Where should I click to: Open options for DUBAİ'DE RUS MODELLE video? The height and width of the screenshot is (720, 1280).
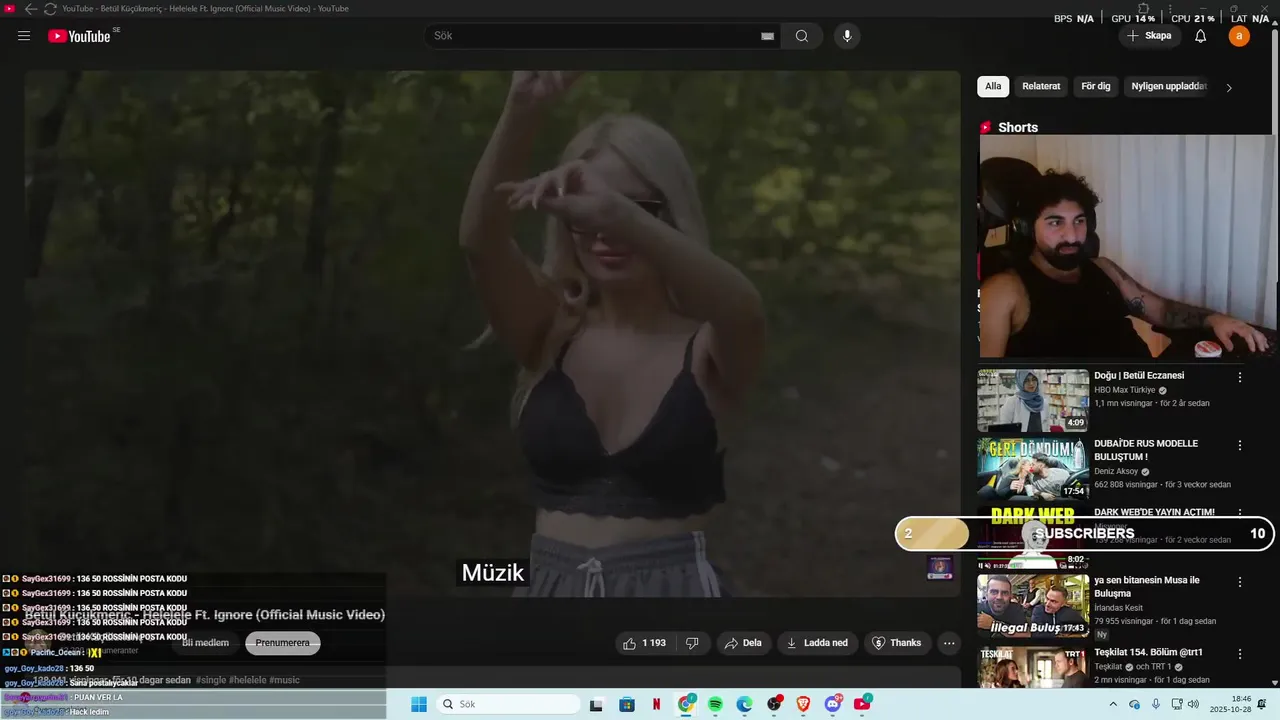(1240, 445)
